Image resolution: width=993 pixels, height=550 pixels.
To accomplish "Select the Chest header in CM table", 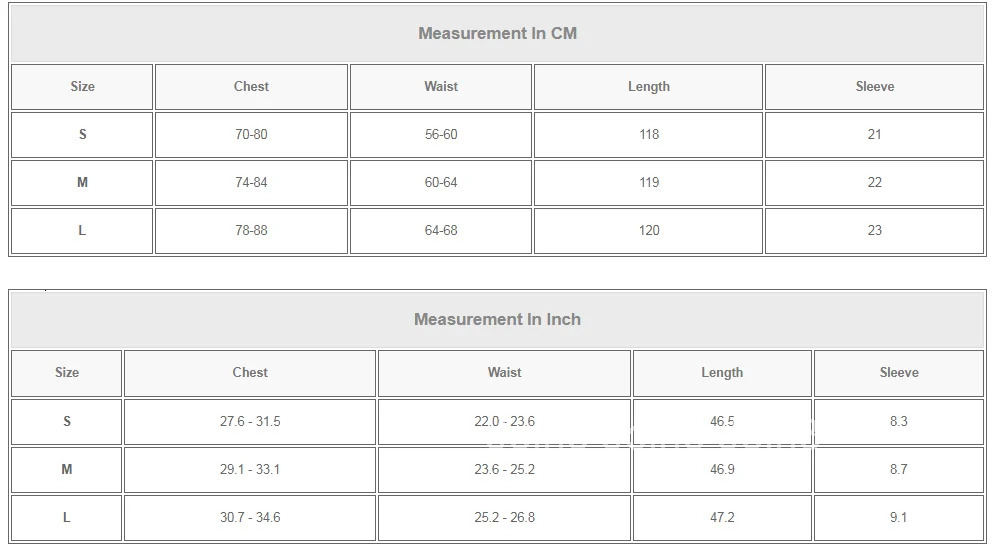I will (251, 87).
